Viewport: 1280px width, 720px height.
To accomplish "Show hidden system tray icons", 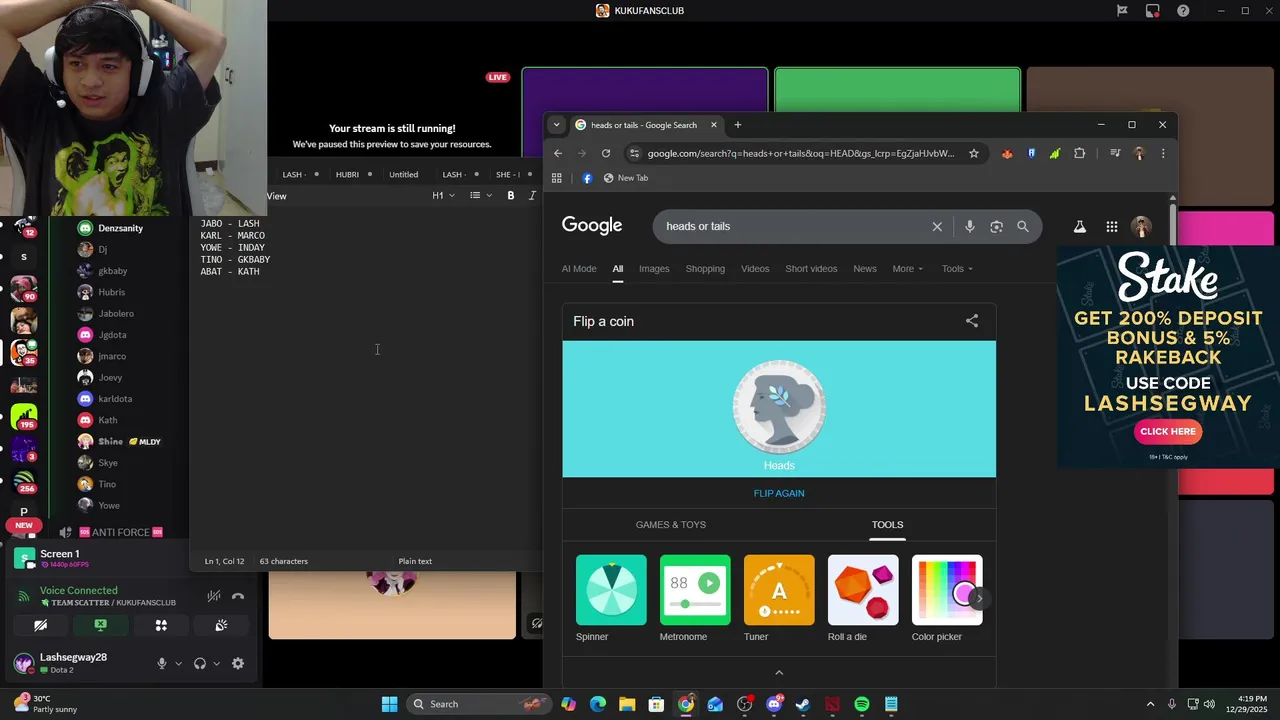I will pos(1150,704).
